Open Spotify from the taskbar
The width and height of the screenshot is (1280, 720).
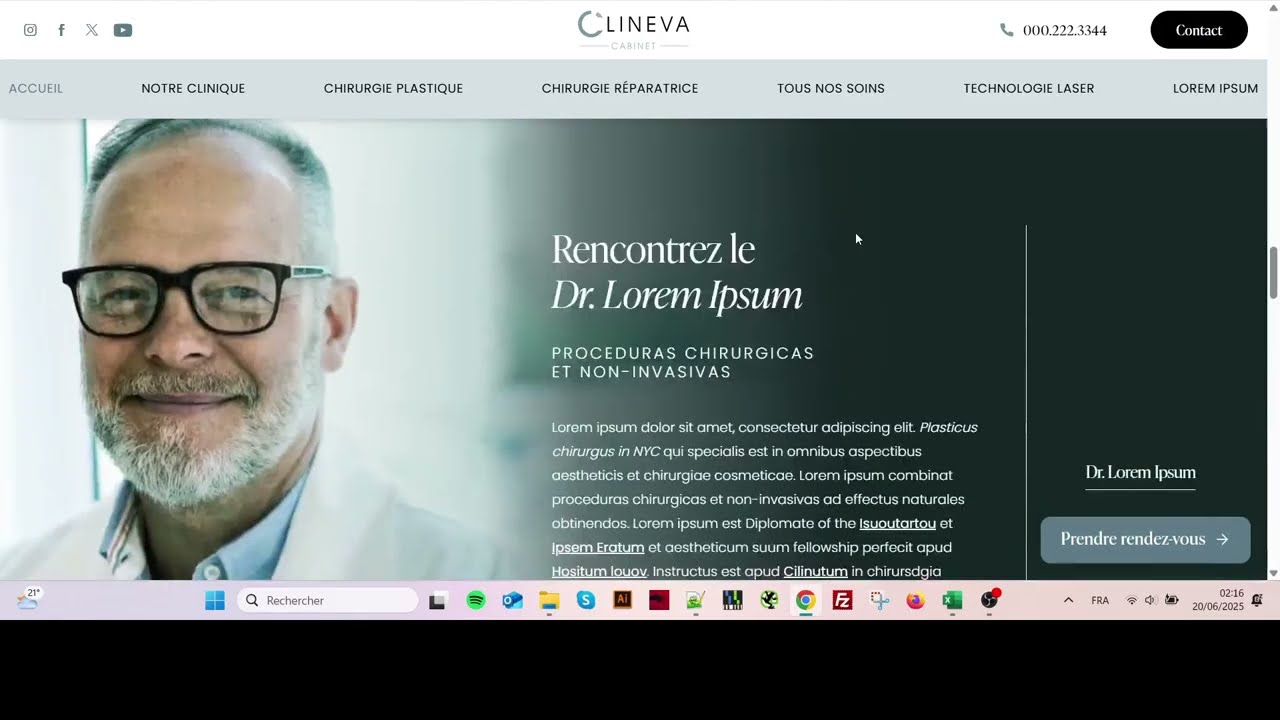point(476,600)
